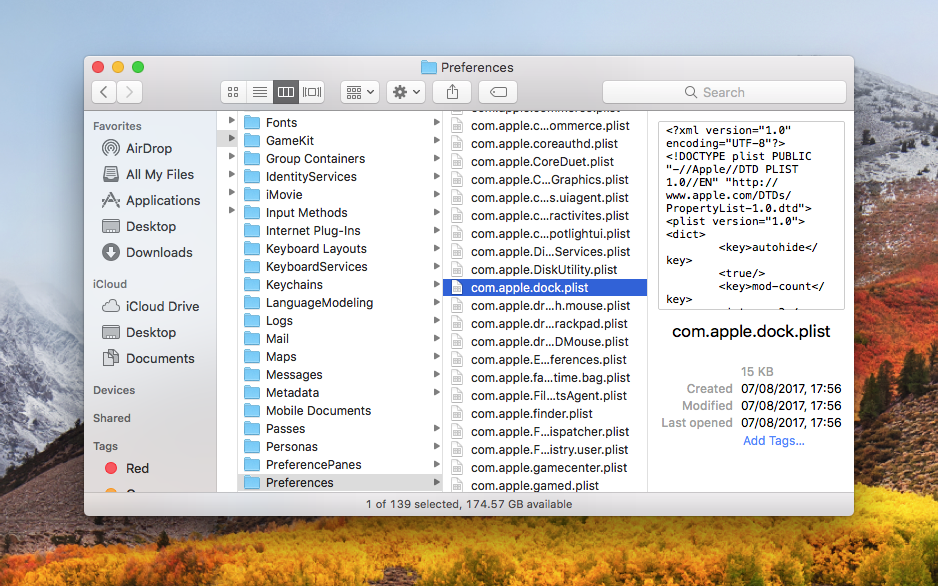Open AirDrop in the sidebar

[149, 148]
